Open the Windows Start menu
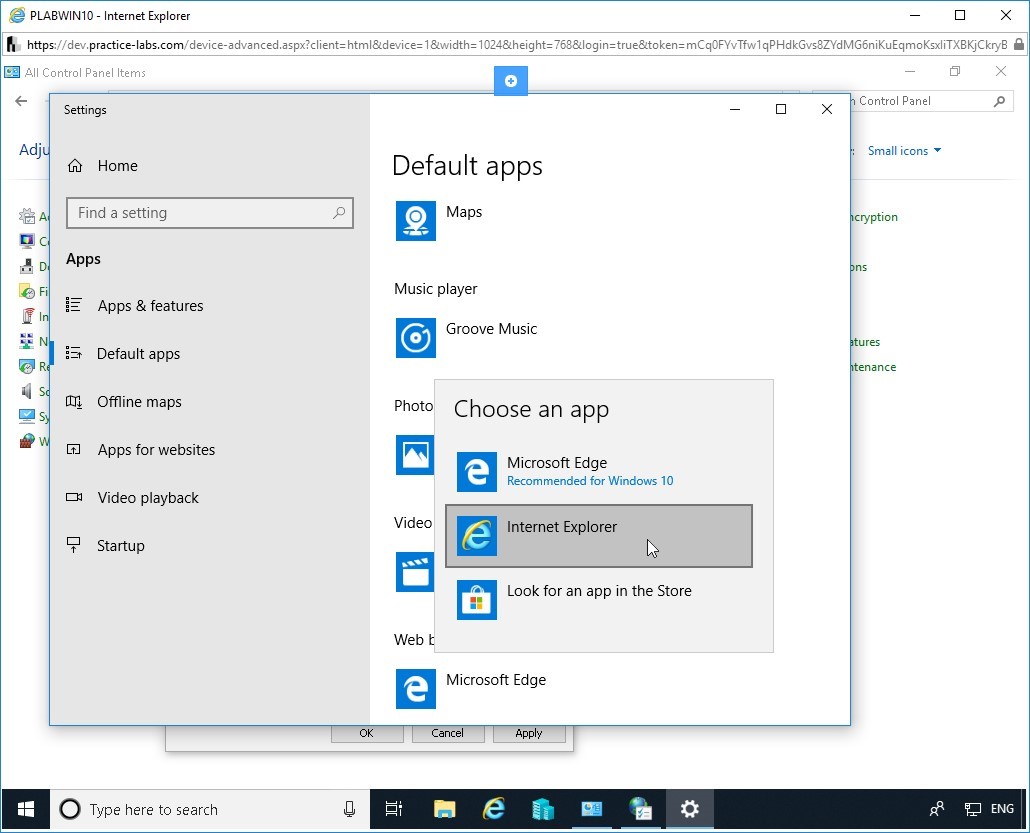 (x=26, y=809)
